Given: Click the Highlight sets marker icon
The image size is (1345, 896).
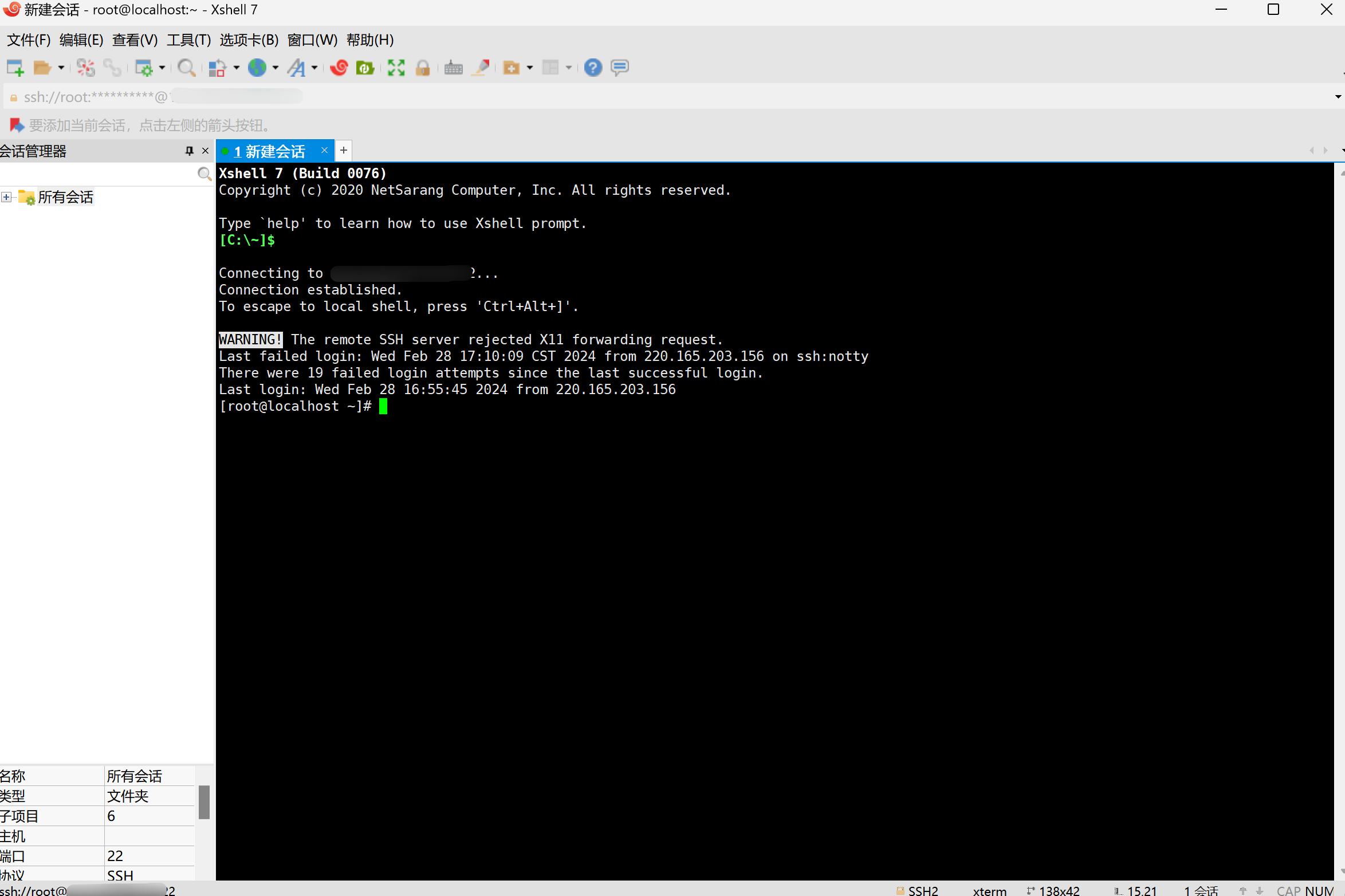Looking at the screenshot, I should [x=482, y=68].
